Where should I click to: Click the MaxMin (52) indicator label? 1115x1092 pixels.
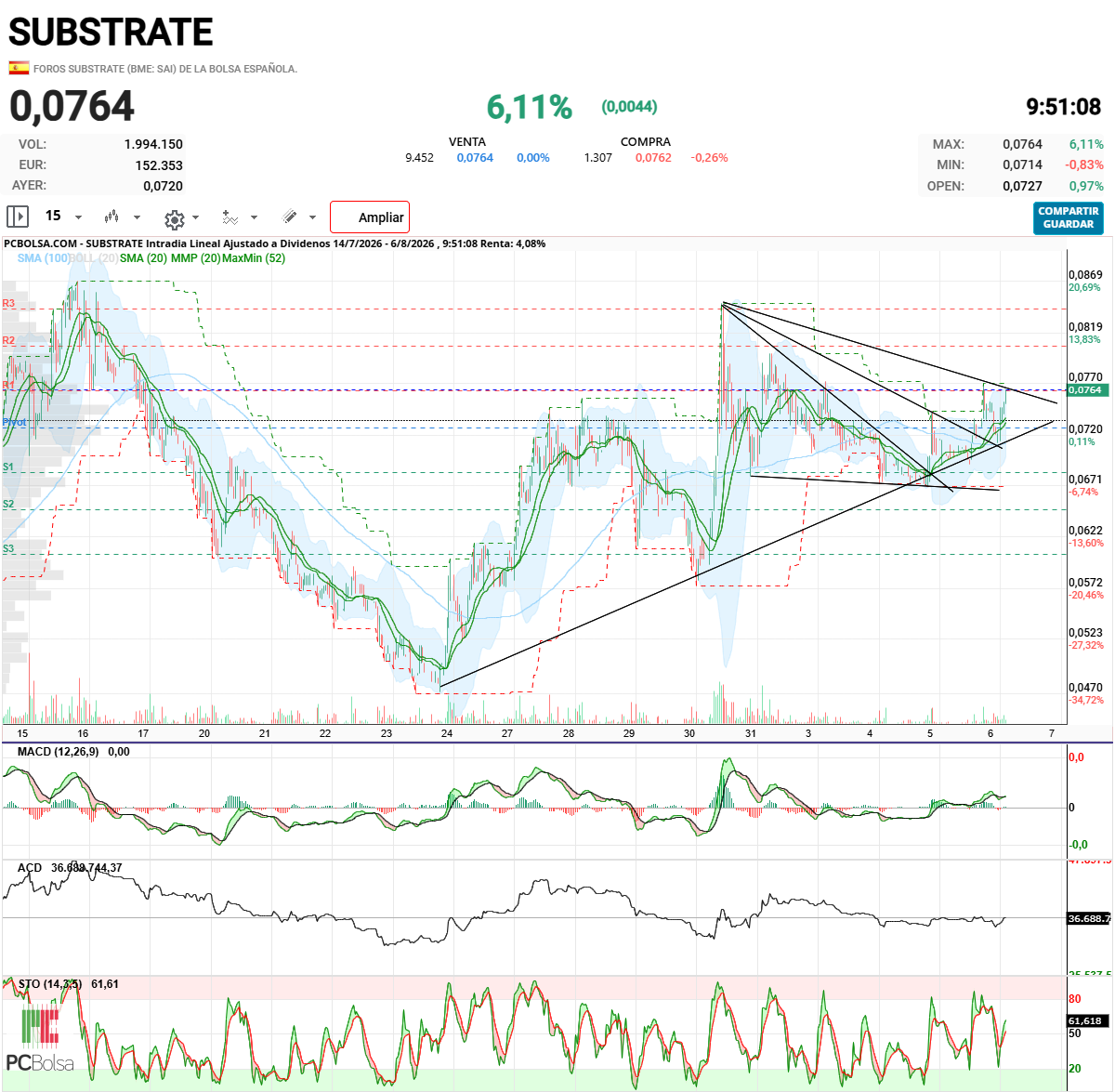253,258
